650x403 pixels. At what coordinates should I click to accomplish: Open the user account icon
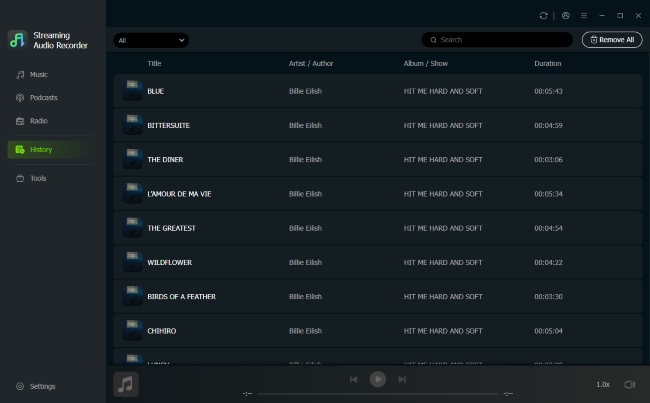[x=565, y=16]
